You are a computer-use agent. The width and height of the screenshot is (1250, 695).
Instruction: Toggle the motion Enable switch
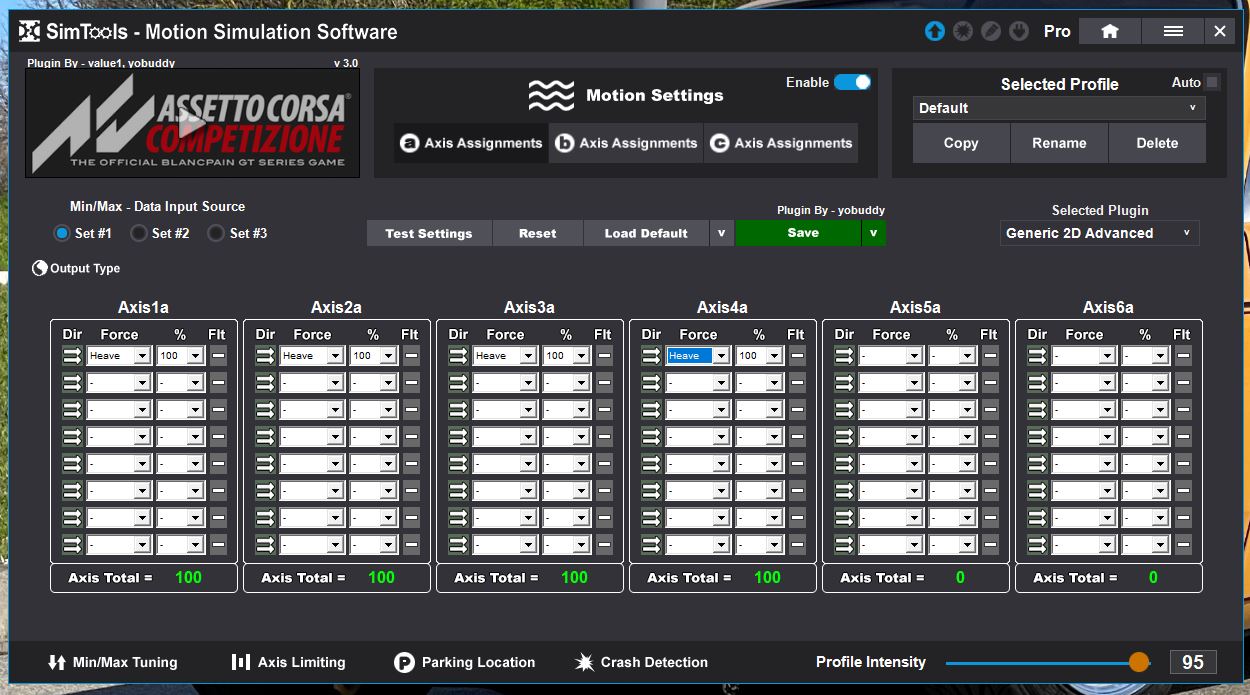[x=852, y=82]
